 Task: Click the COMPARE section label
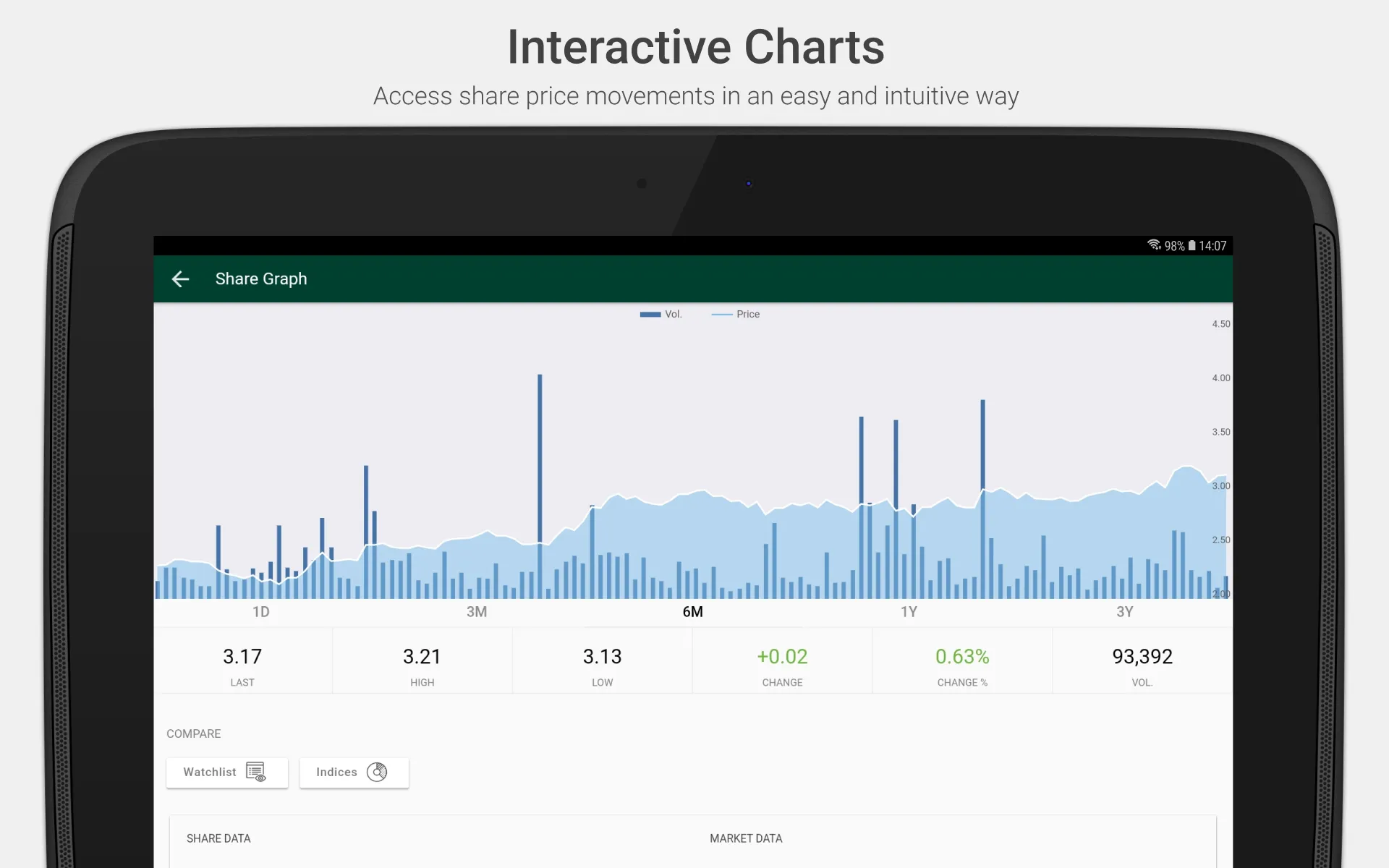tap(194, 733)
